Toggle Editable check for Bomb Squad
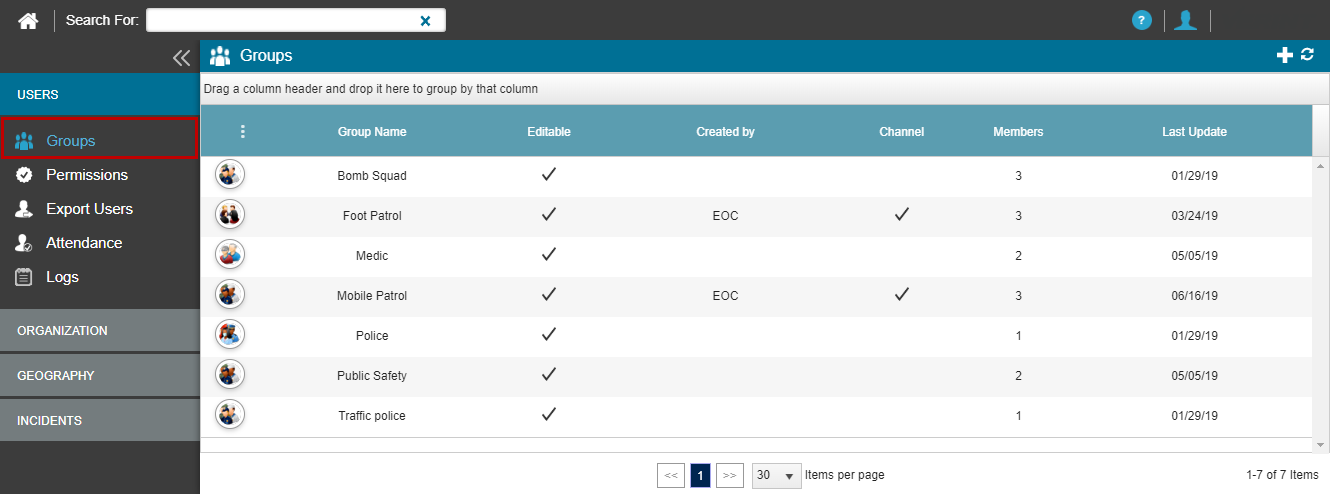This screenshot has height=494, width=1330. [x=548, y=174]
